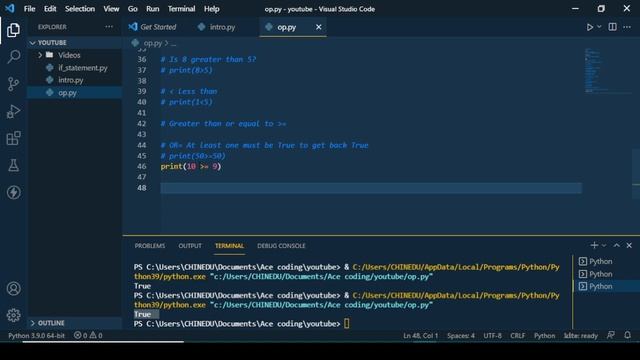Open the Selection menu
Image resolution: width=640 pixels, height=360 pixels.
(80, 9)
